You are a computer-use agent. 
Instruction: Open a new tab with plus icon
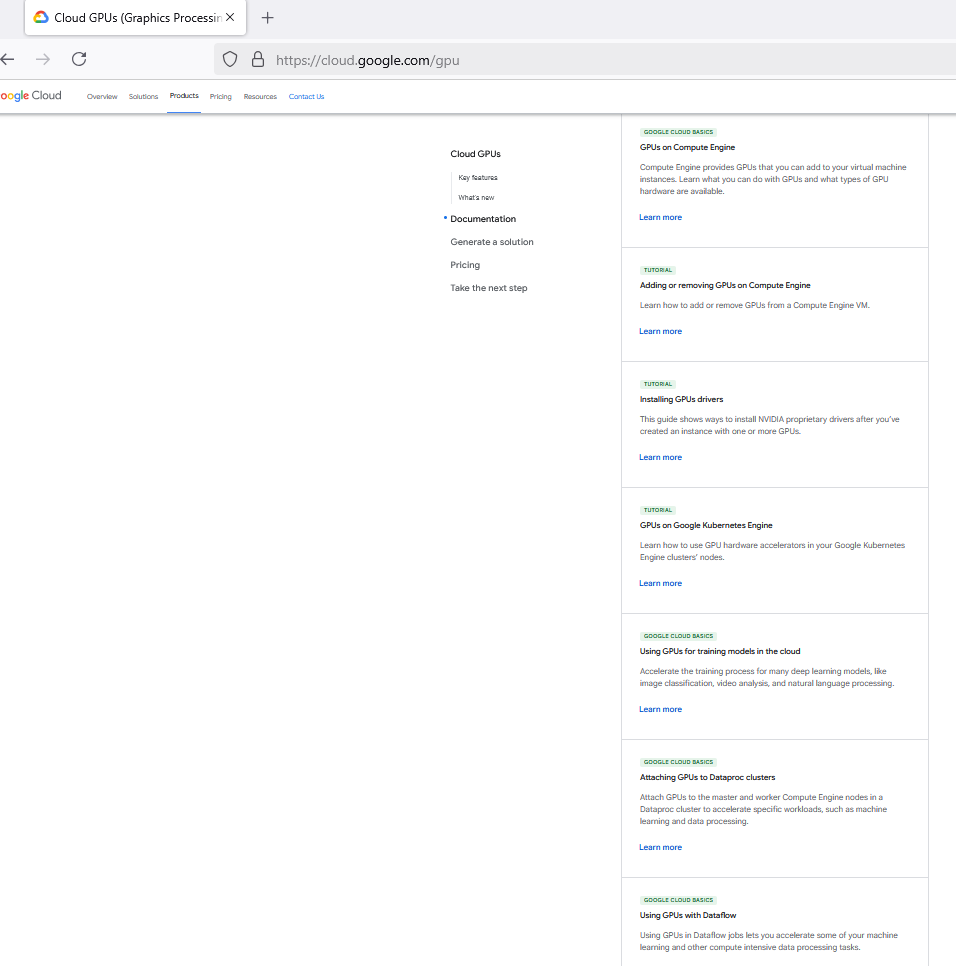(267, 18)
